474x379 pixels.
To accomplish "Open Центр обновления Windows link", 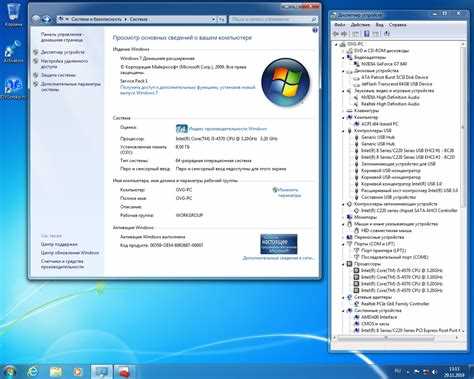I will [x=70, y=253].
